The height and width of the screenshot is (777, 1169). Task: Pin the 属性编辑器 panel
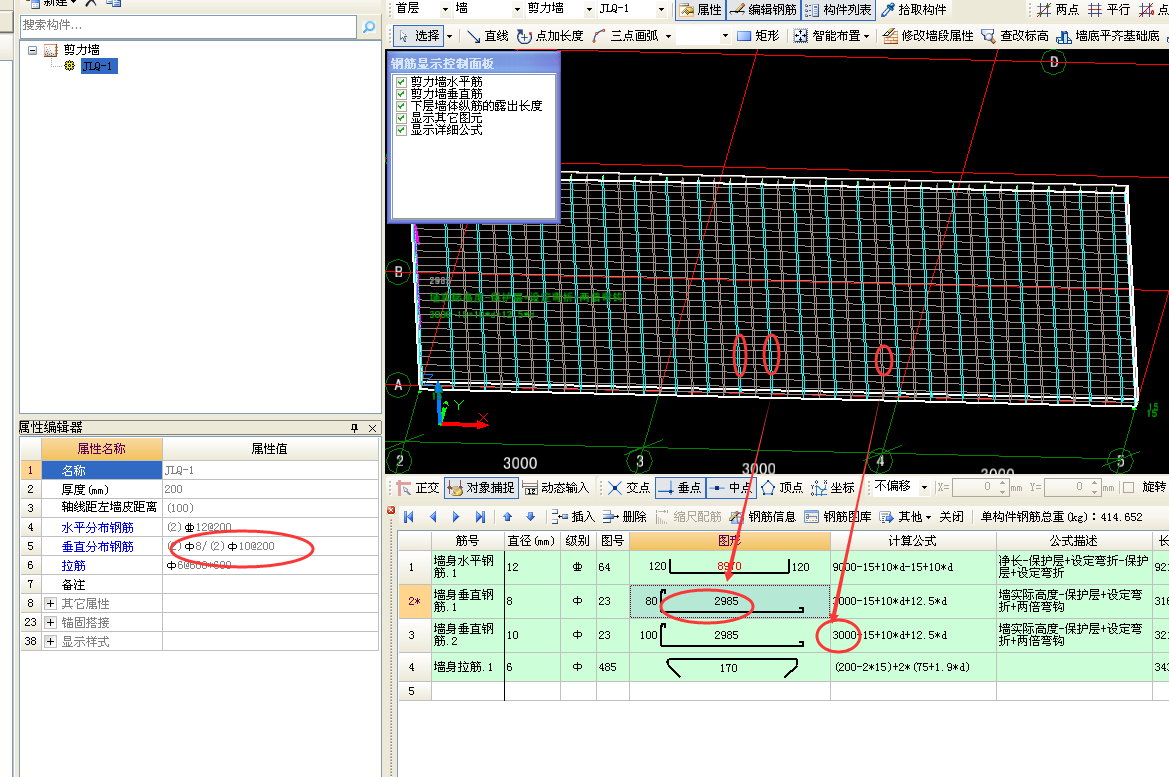[x=354, y=428]
